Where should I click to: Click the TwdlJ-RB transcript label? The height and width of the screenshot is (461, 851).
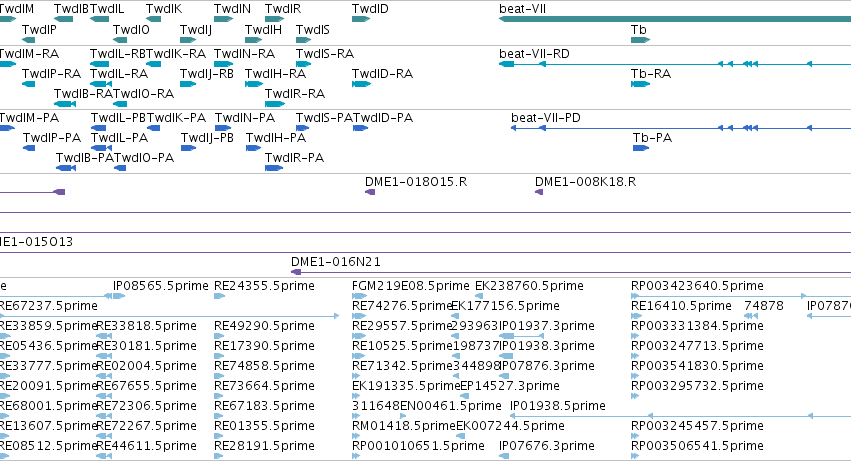point(207,73)
